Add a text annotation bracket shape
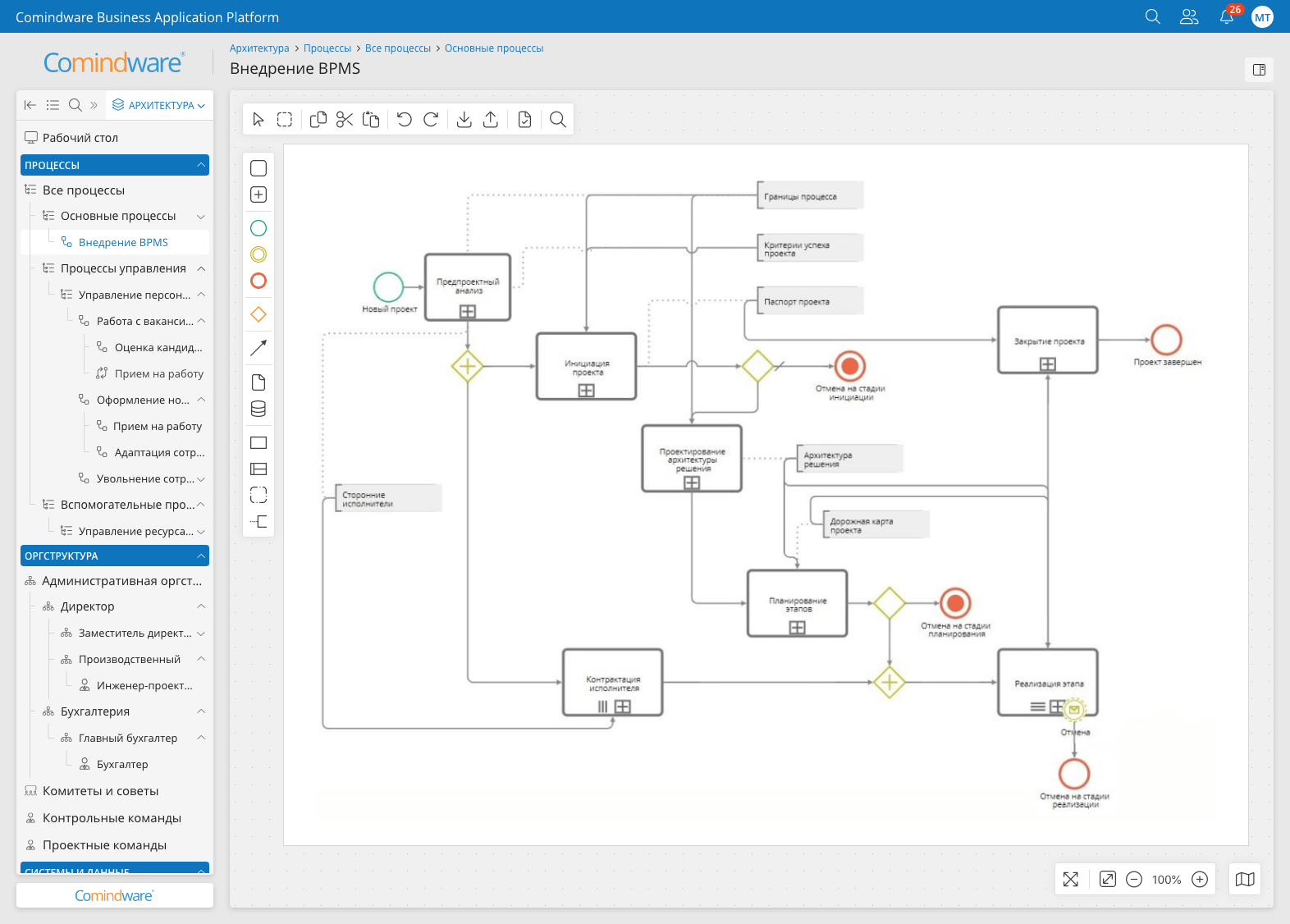Screen dimensions: 1290x924 (258, 521)
